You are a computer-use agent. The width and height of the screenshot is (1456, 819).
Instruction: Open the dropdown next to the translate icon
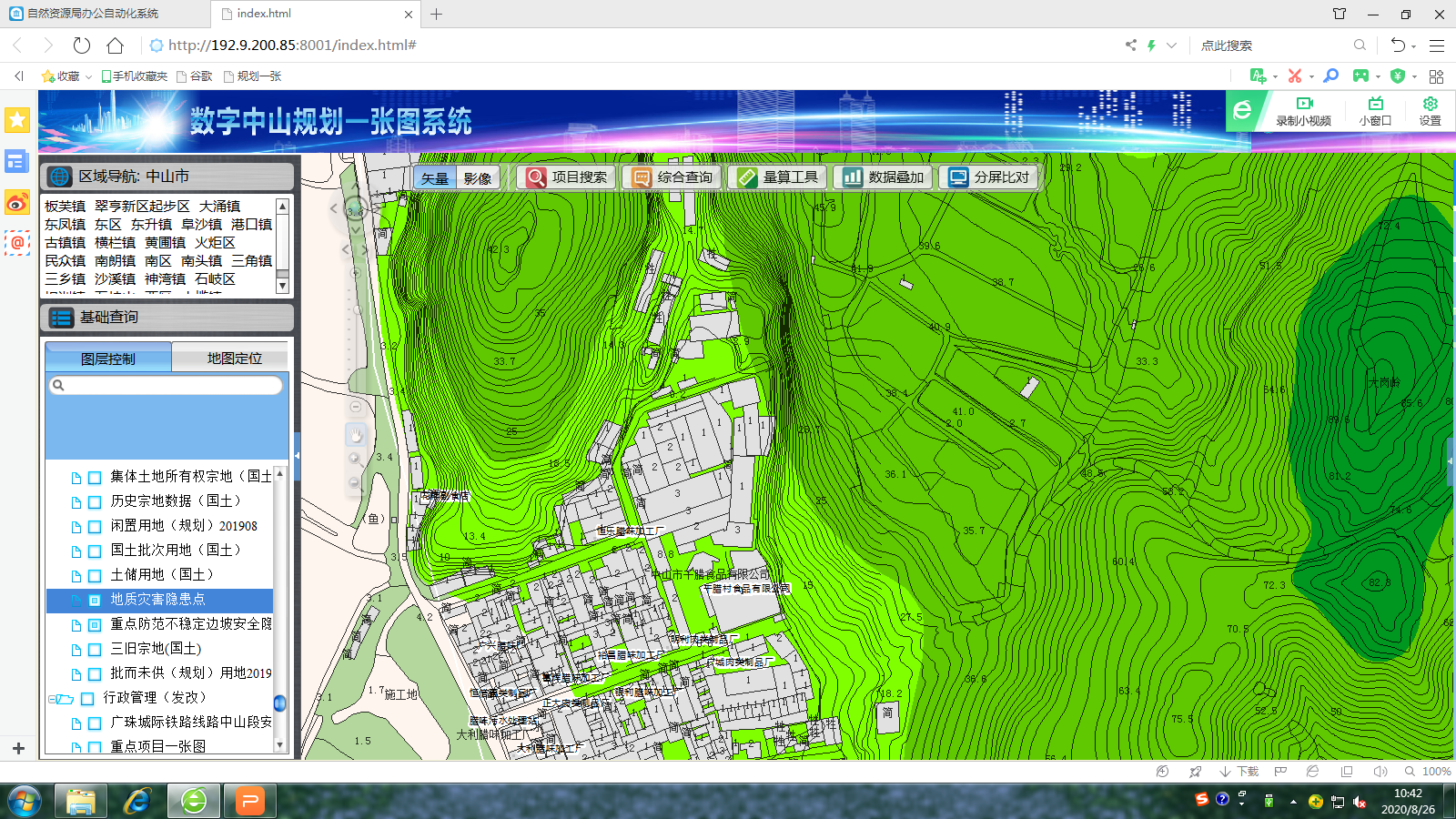click(1275, 76)
